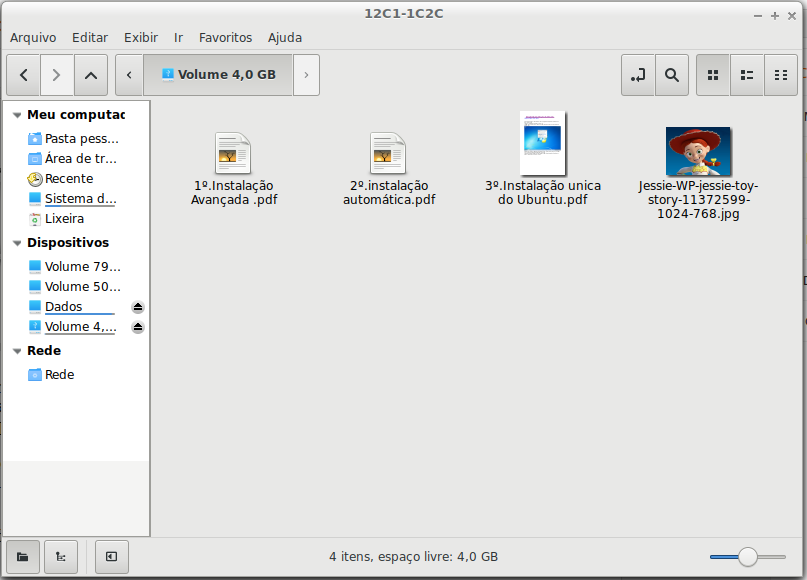Screen dimensions: 807x580
Task: Enable places view in sidebar
Action: click(x=21, y=556)
